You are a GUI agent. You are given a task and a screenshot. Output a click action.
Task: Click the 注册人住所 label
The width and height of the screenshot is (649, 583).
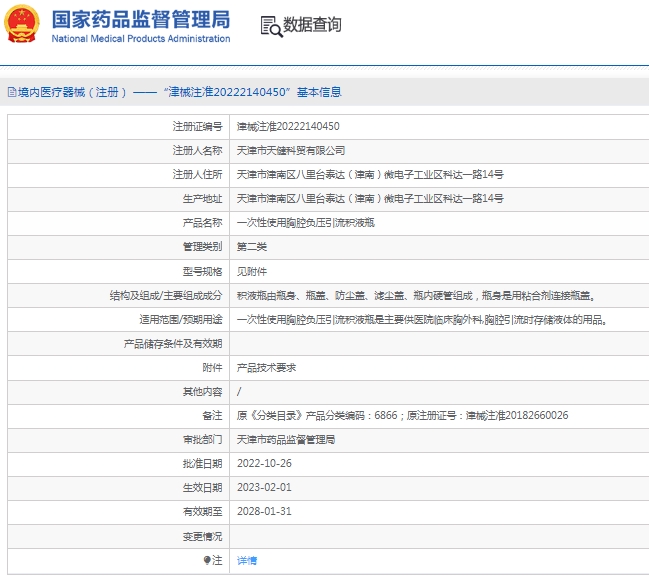(197, 174)
